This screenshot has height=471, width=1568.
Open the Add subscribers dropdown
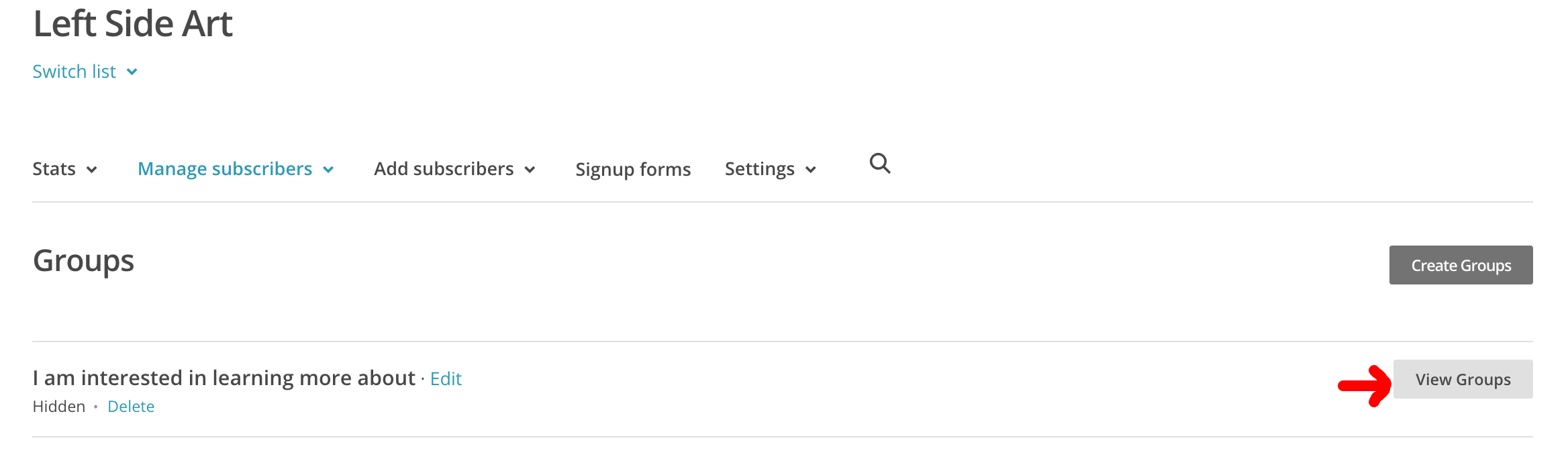pyautogui.click(x=454, y=169)
